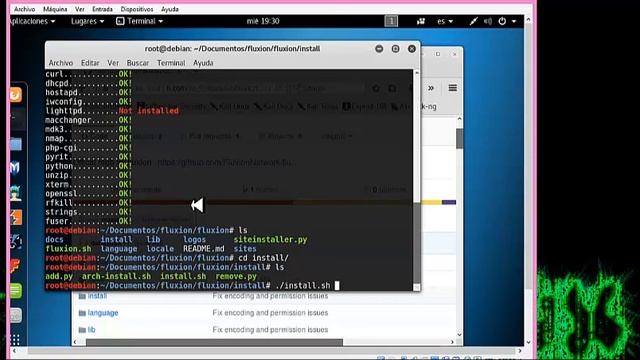Screen dimensions: 640x360
Task: Open the VirtualBox Ver menu
Action: coord(80,9)
